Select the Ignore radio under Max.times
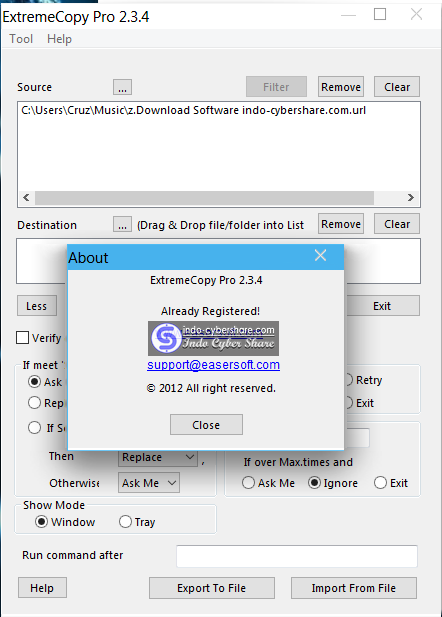The height and width of the screenshot is (617, 442). pos(314,482)
